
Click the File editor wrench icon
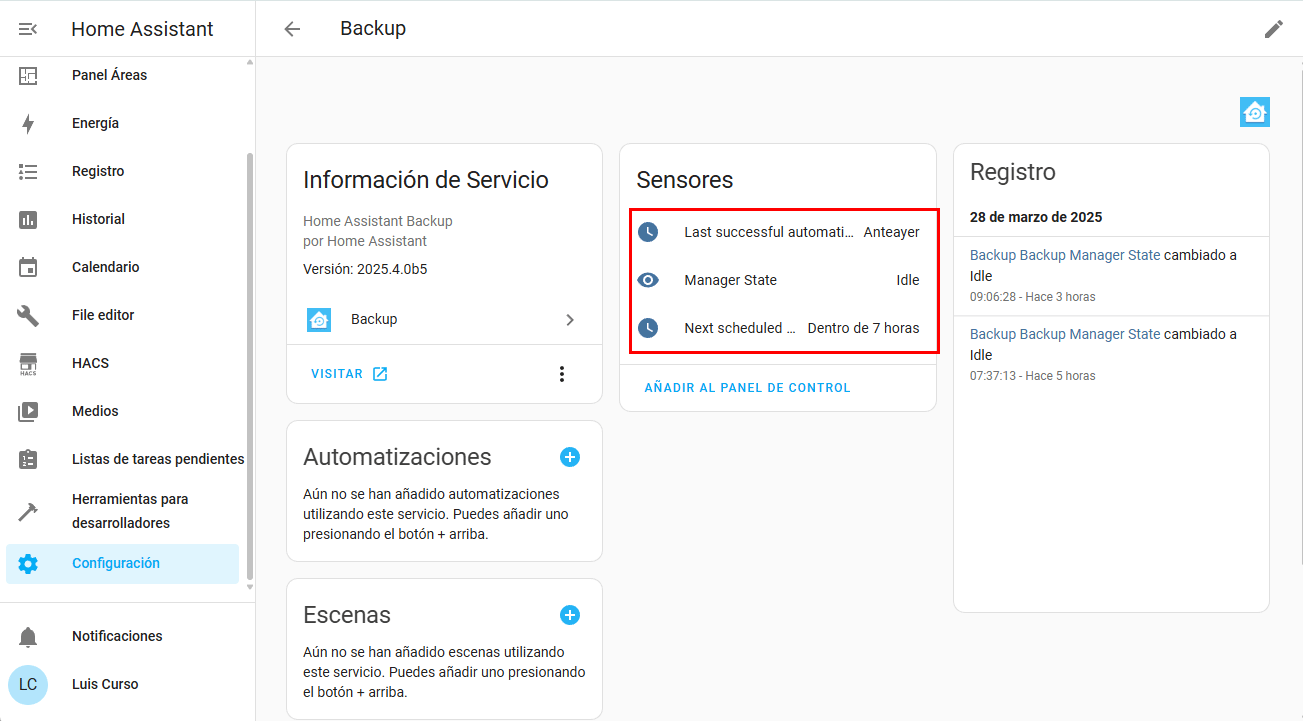[28, 315]
